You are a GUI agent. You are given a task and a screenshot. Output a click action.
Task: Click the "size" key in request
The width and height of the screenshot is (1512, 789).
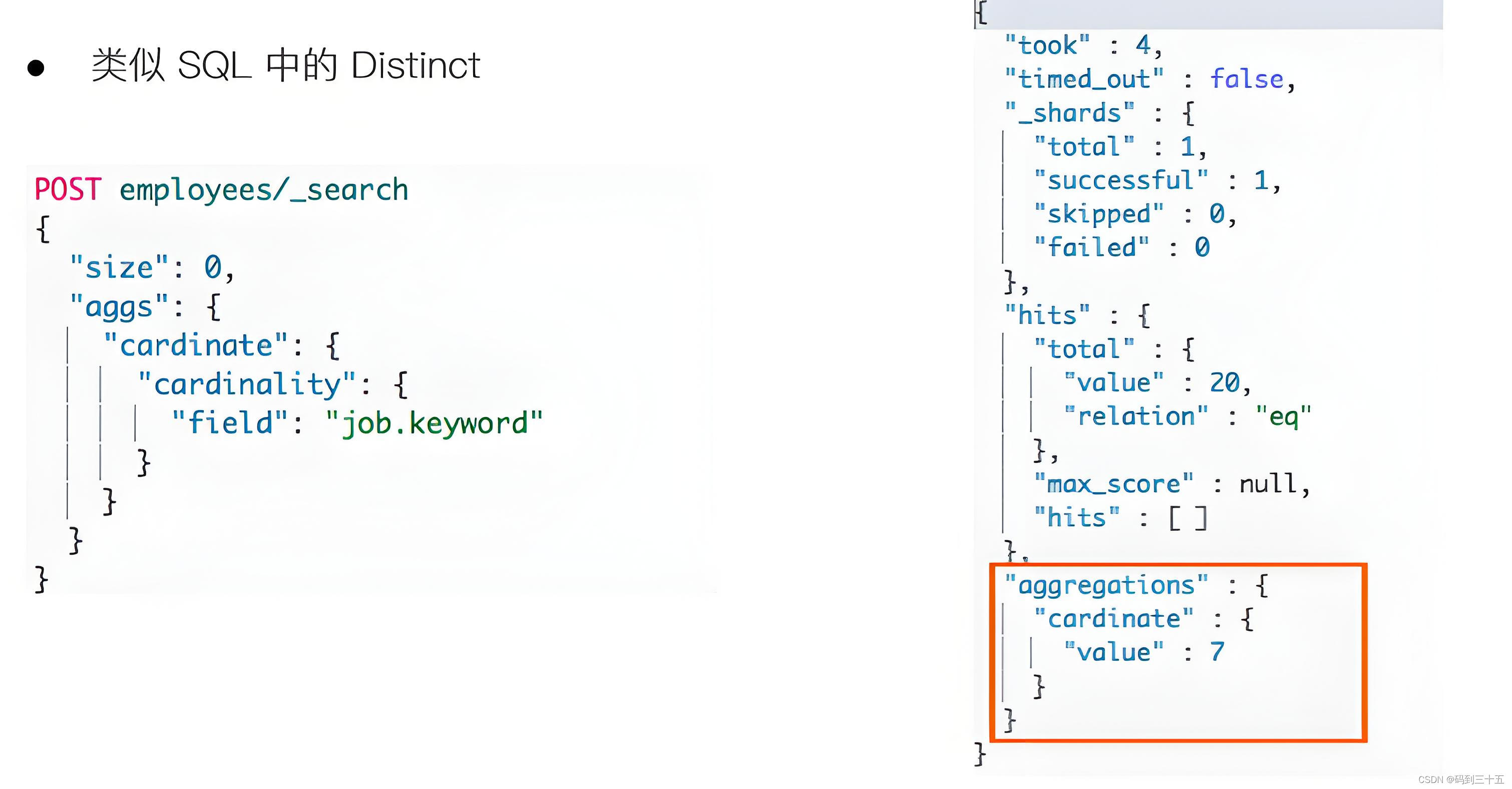point(119,268)
